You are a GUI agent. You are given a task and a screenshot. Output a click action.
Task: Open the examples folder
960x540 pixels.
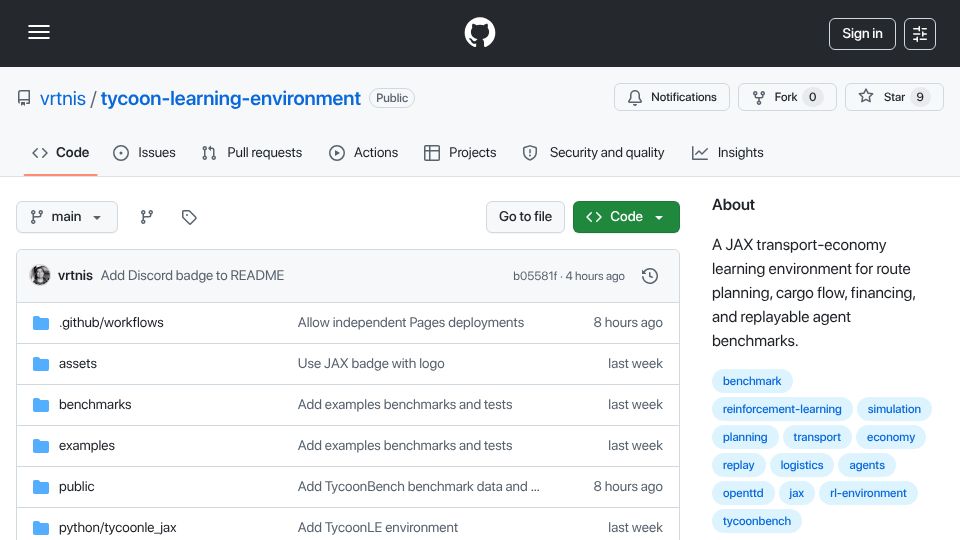(x=87, y=446)
